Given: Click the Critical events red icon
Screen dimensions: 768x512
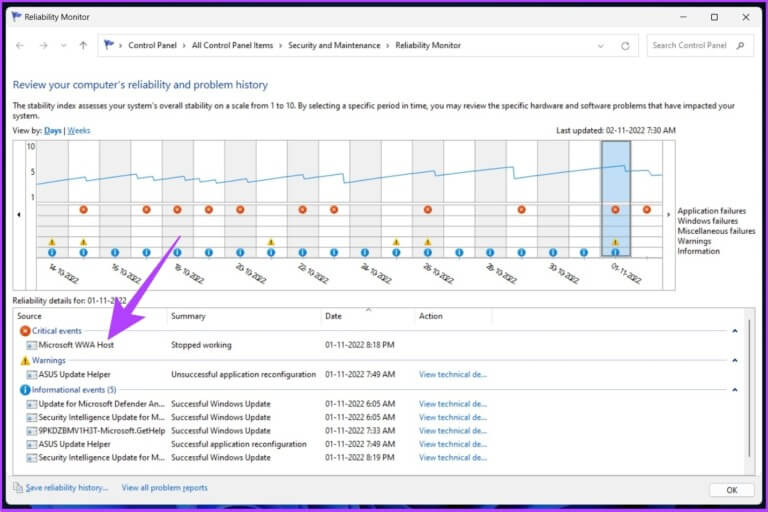Looking at the screenshot, I should pos(25,331).
